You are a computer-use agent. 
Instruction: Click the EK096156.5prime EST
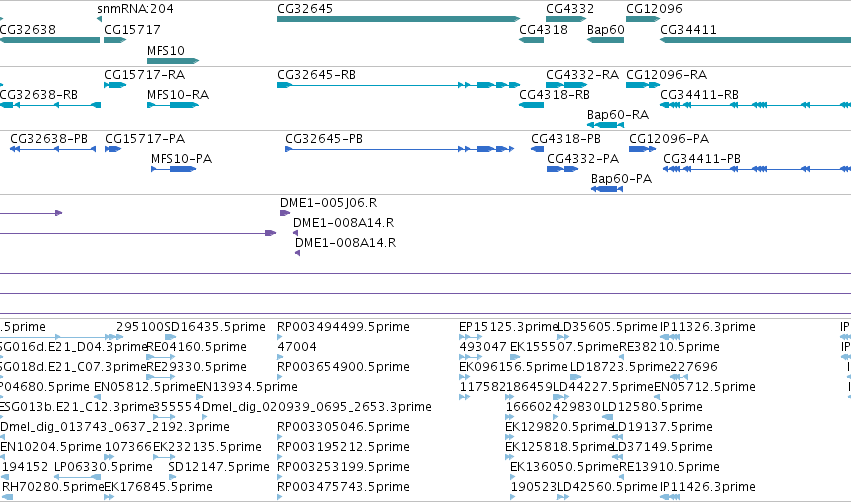click(x=464, y=377)
